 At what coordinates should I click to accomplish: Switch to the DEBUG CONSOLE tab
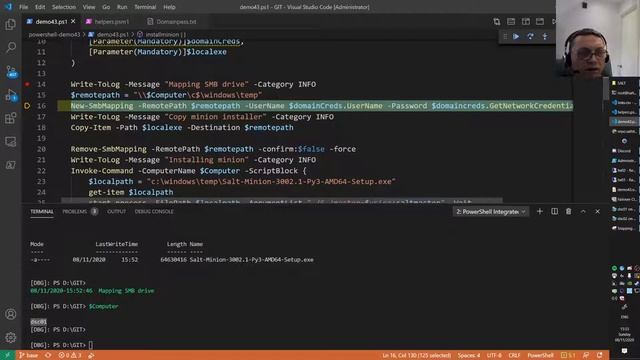point(154,211)
